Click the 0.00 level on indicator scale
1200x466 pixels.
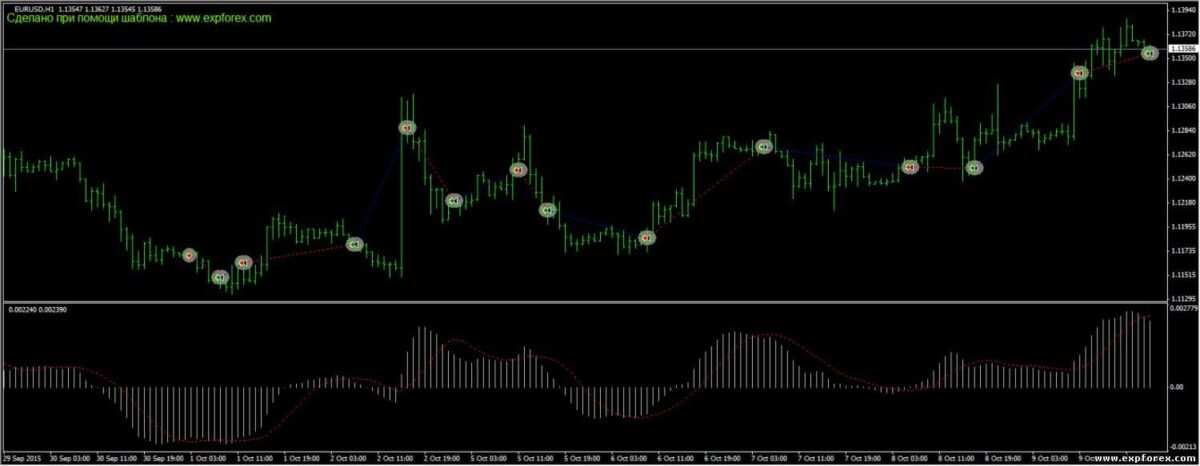tap(1176, 385)
